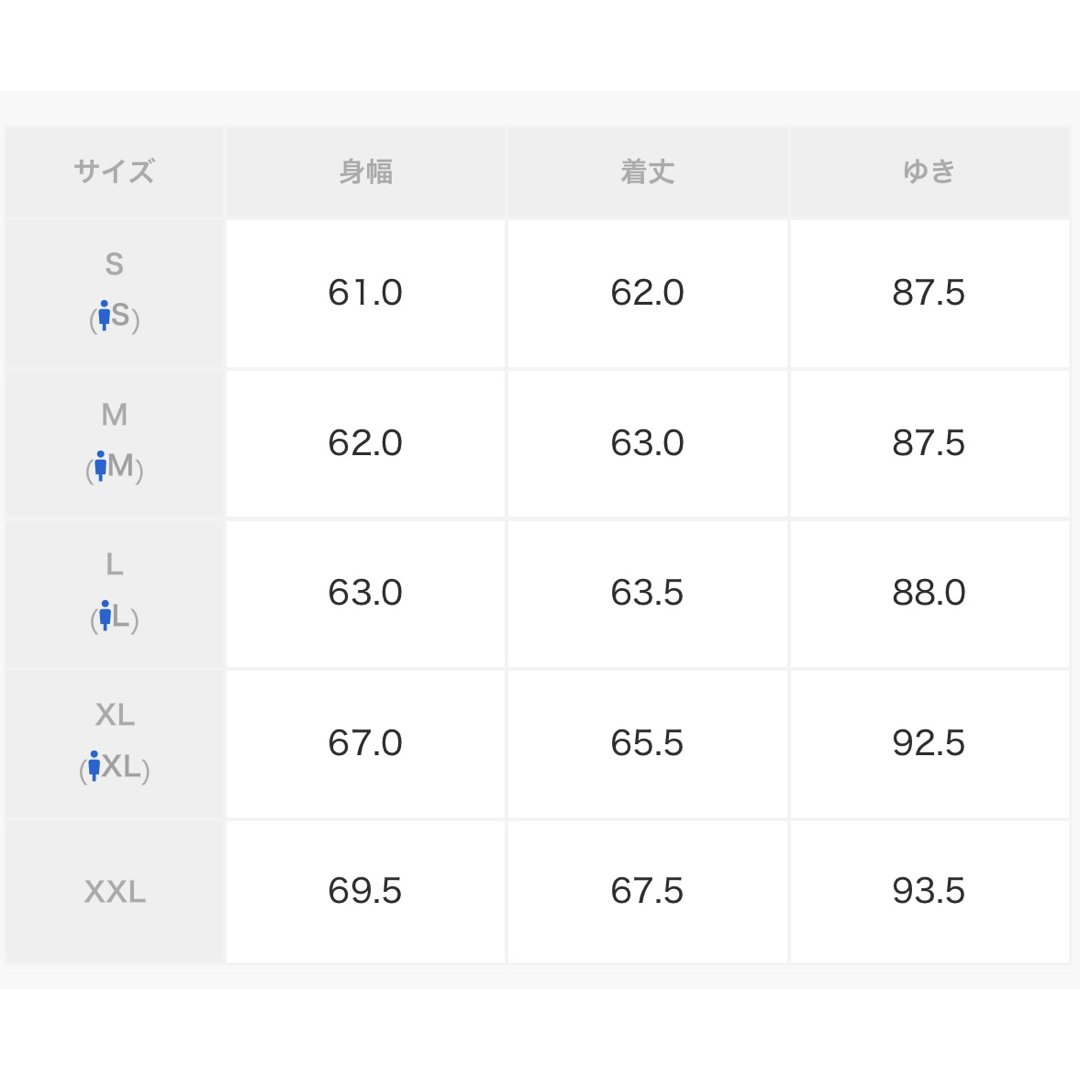Select the 着丈 column header
Image resolution: width=1080 pixels, height=1080 pixels.
[647, 172]
